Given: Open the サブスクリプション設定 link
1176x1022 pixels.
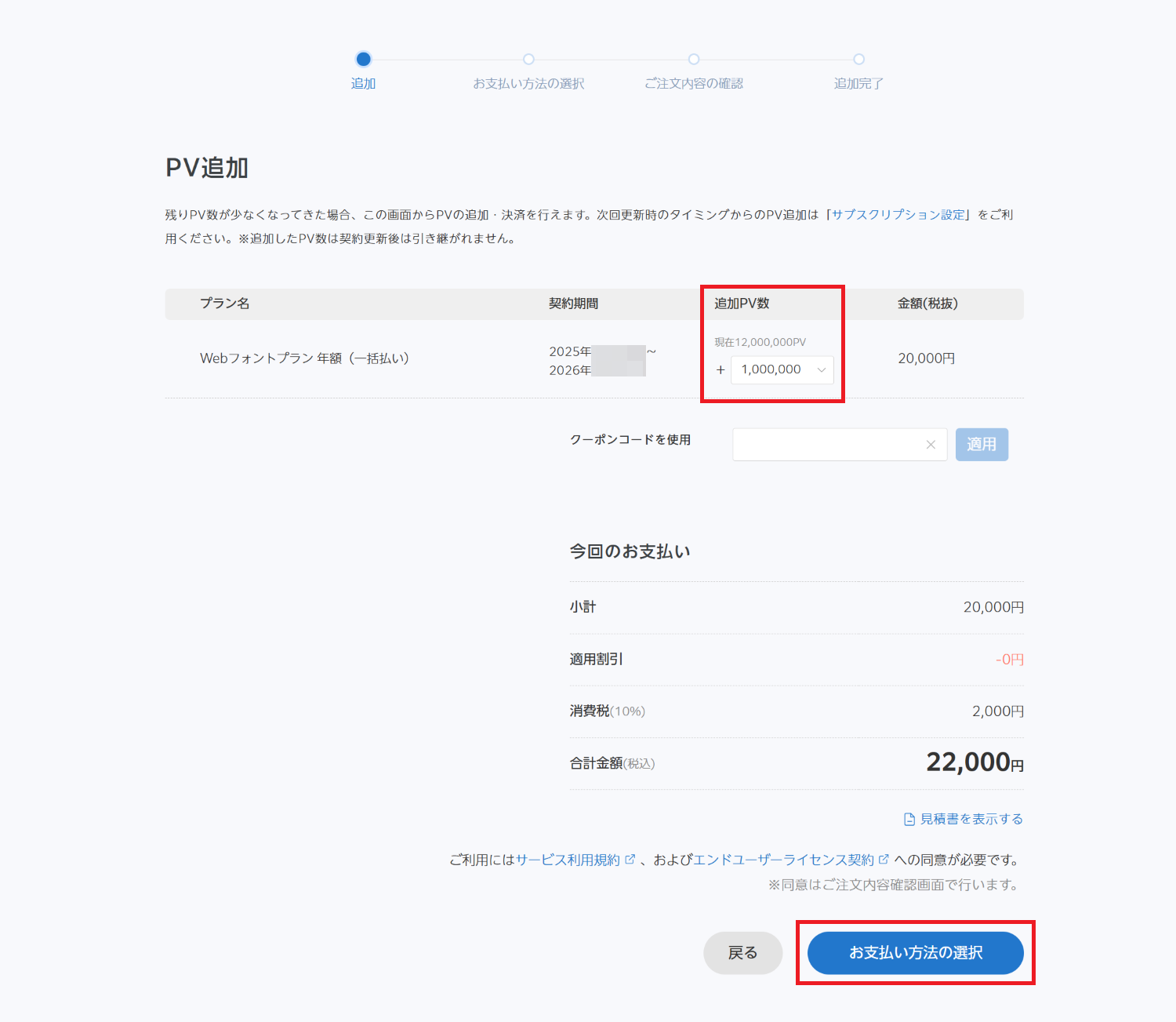Looking at the screenshot, I should 898,215.
